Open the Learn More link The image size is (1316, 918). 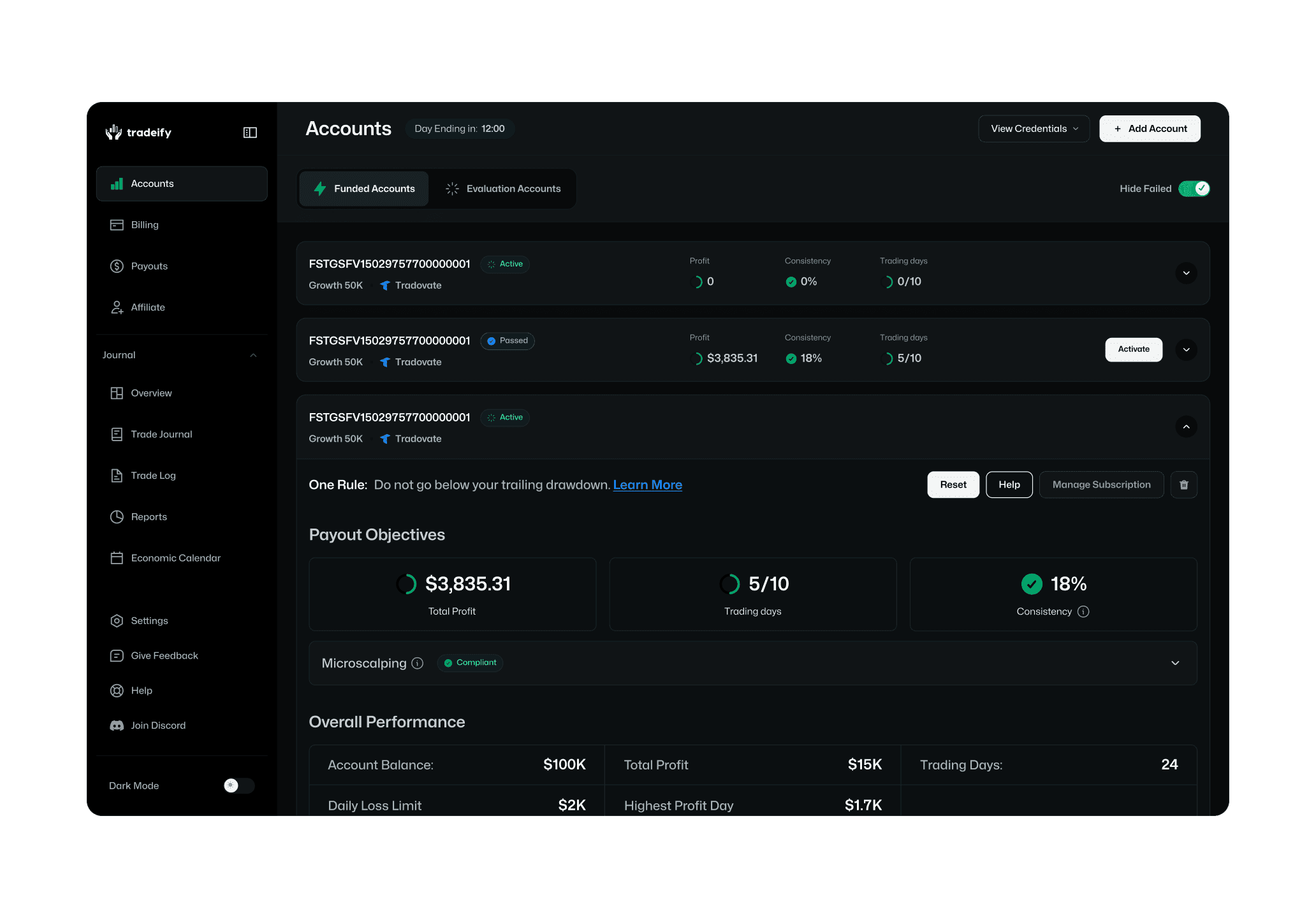tap(647, 485)
